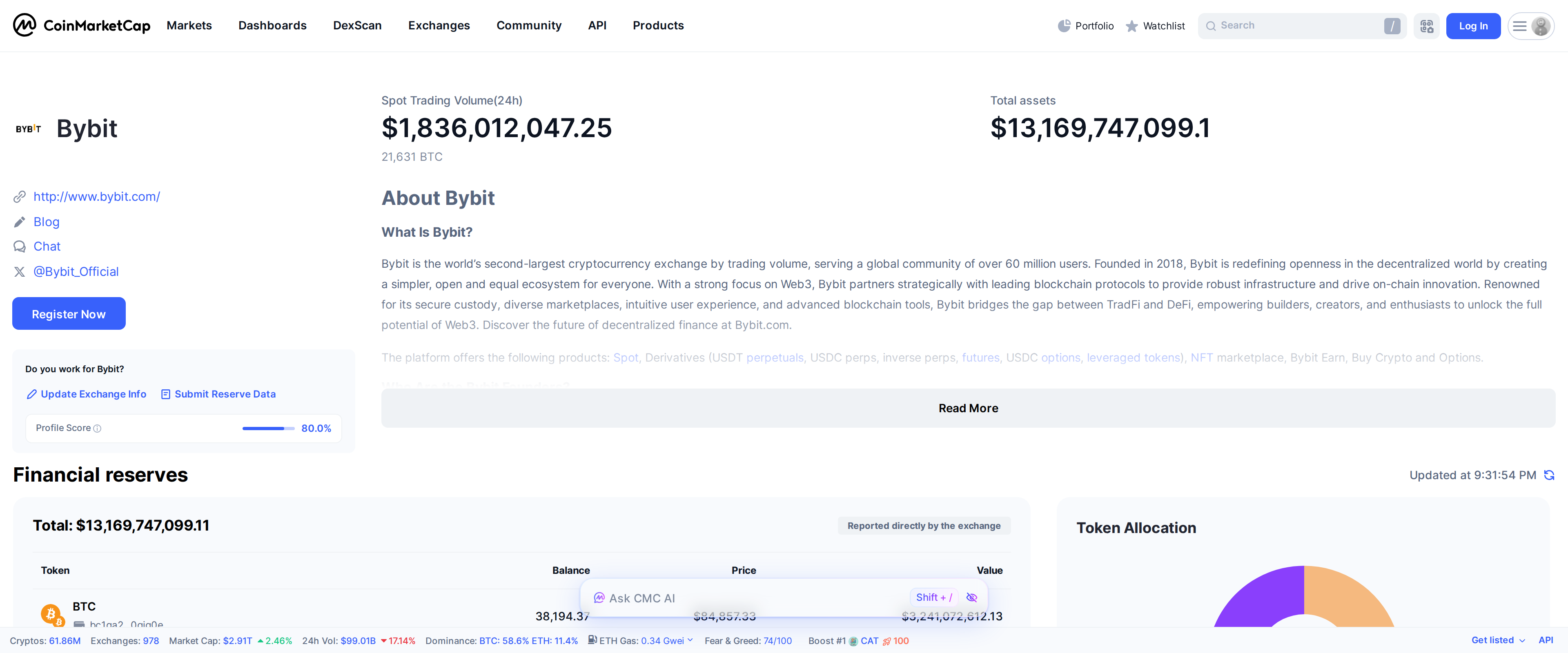Click the leveraged tokens link
This screenshot has width=1568, height=653.
pyautogui.click(x=1134, y=358)
